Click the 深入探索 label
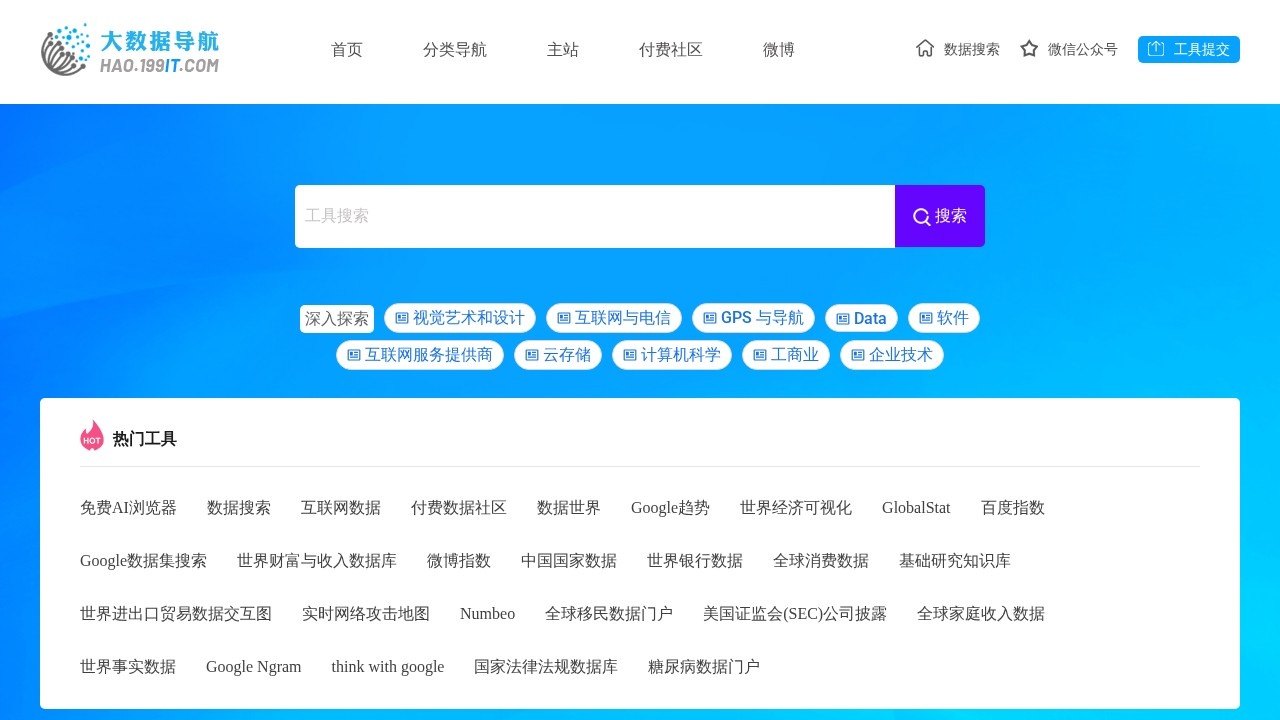This screenshot has height=720, width=1280. [x=337, y=319]
